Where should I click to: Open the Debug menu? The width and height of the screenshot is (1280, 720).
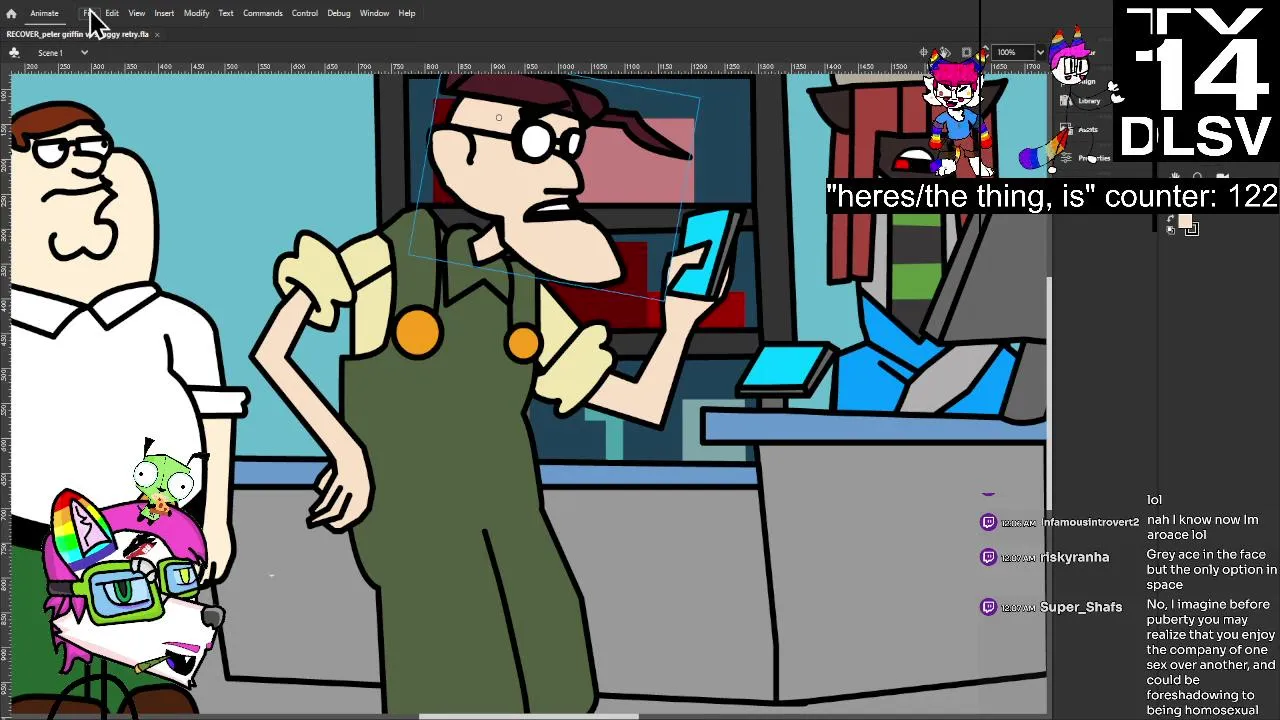pos(339,13)
